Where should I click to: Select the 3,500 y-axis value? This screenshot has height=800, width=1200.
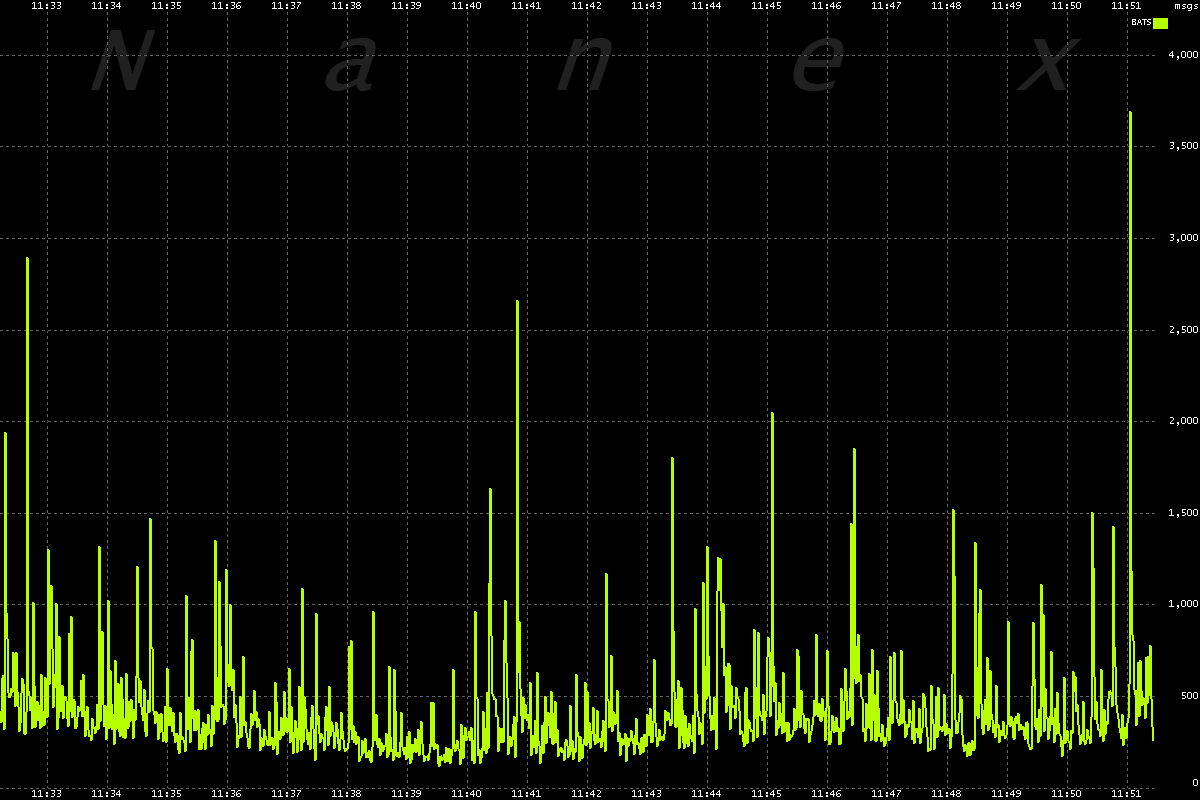click(1182, 146)
